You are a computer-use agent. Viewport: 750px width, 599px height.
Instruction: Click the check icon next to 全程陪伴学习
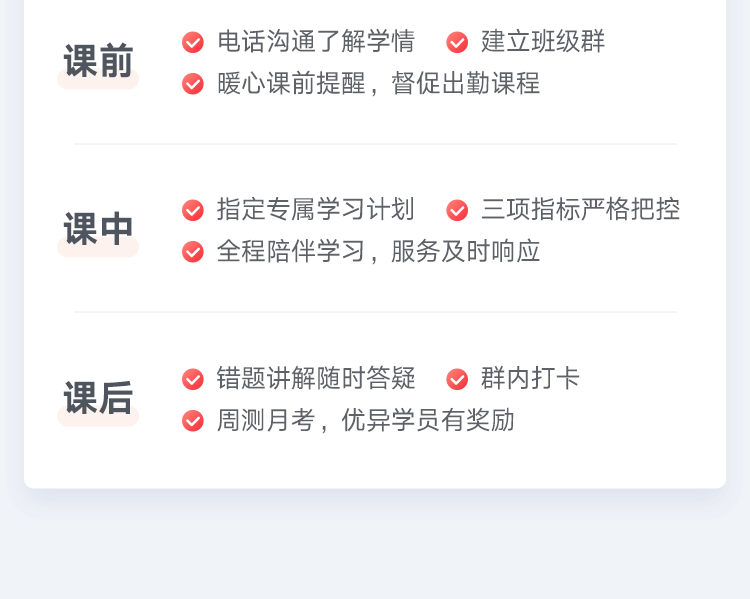pyautogui.click(x=193, y=252)
